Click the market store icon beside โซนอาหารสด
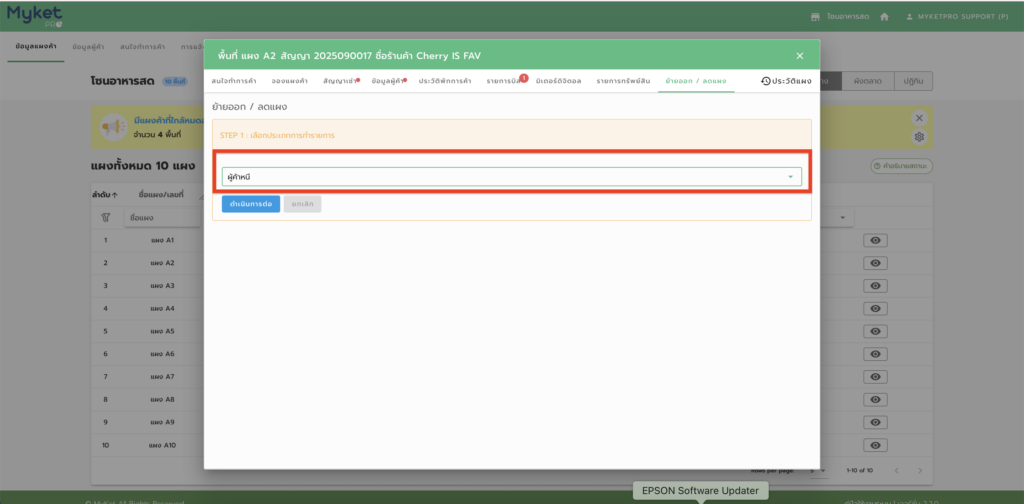The height and width of the screenshot is (504, 1024). (814, 17)
